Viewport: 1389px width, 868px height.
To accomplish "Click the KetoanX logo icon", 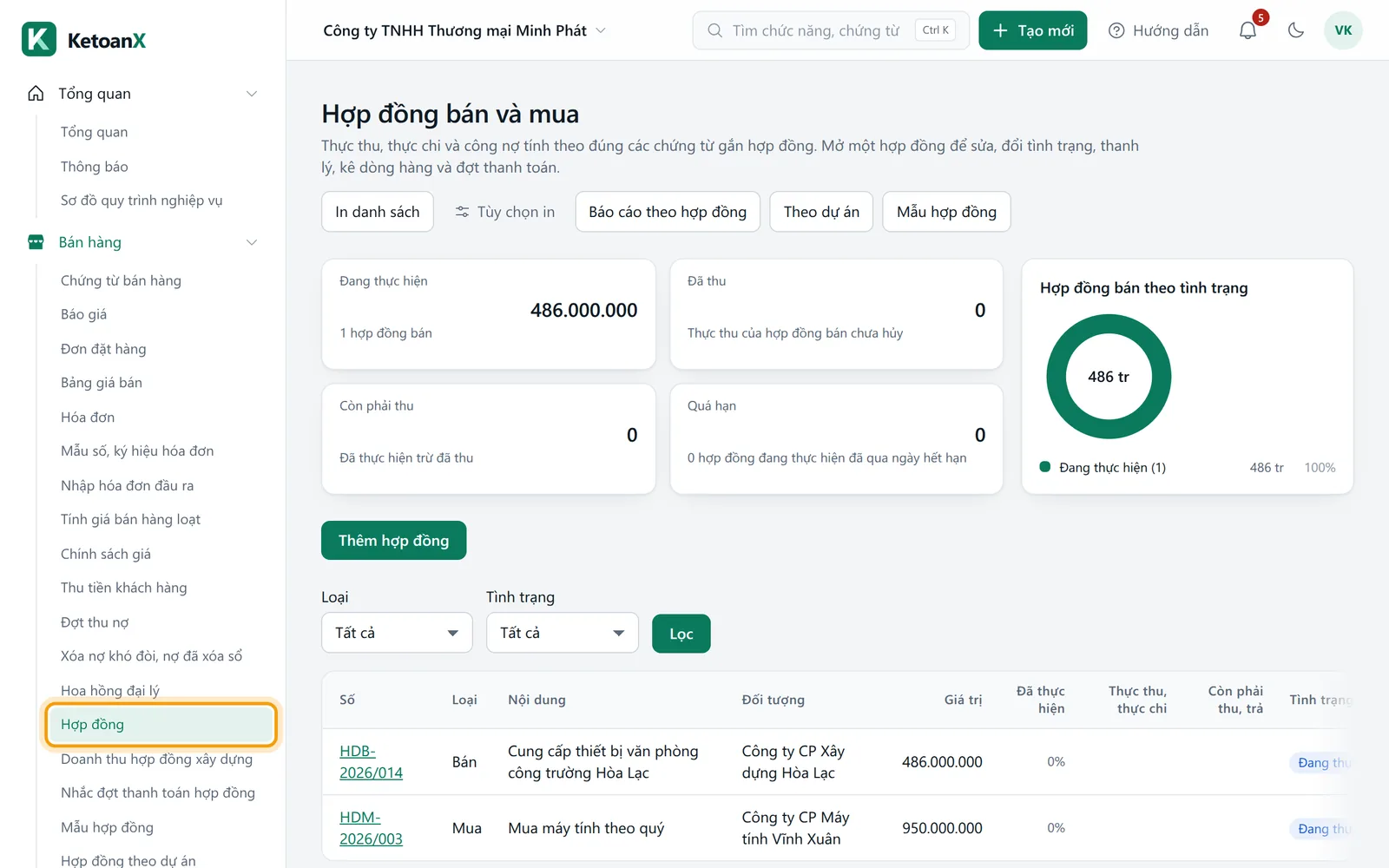I will [39, 39].
